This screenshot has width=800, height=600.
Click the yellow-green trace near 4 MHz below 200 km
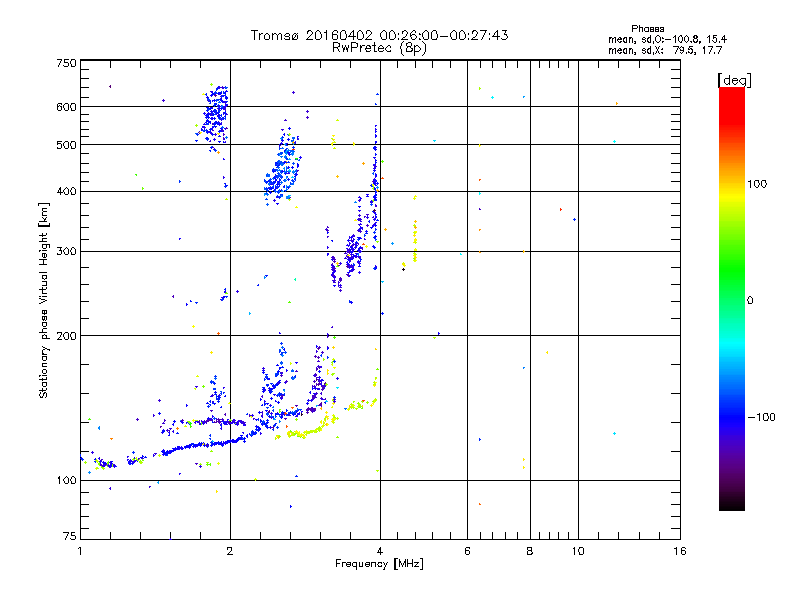[x=363, y=405]
